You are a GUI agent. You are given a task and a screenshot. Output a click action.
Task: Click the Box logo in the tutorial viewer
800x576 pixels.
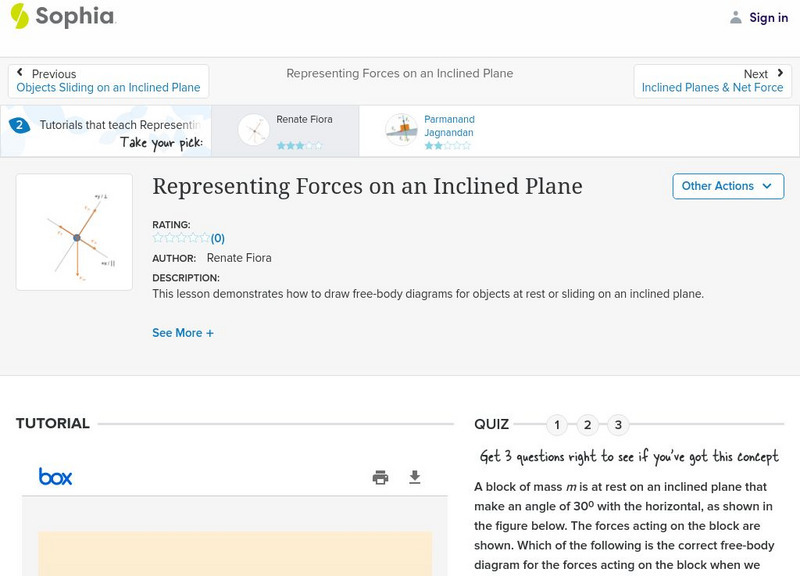pyautogui.click(x=55, y=477)
